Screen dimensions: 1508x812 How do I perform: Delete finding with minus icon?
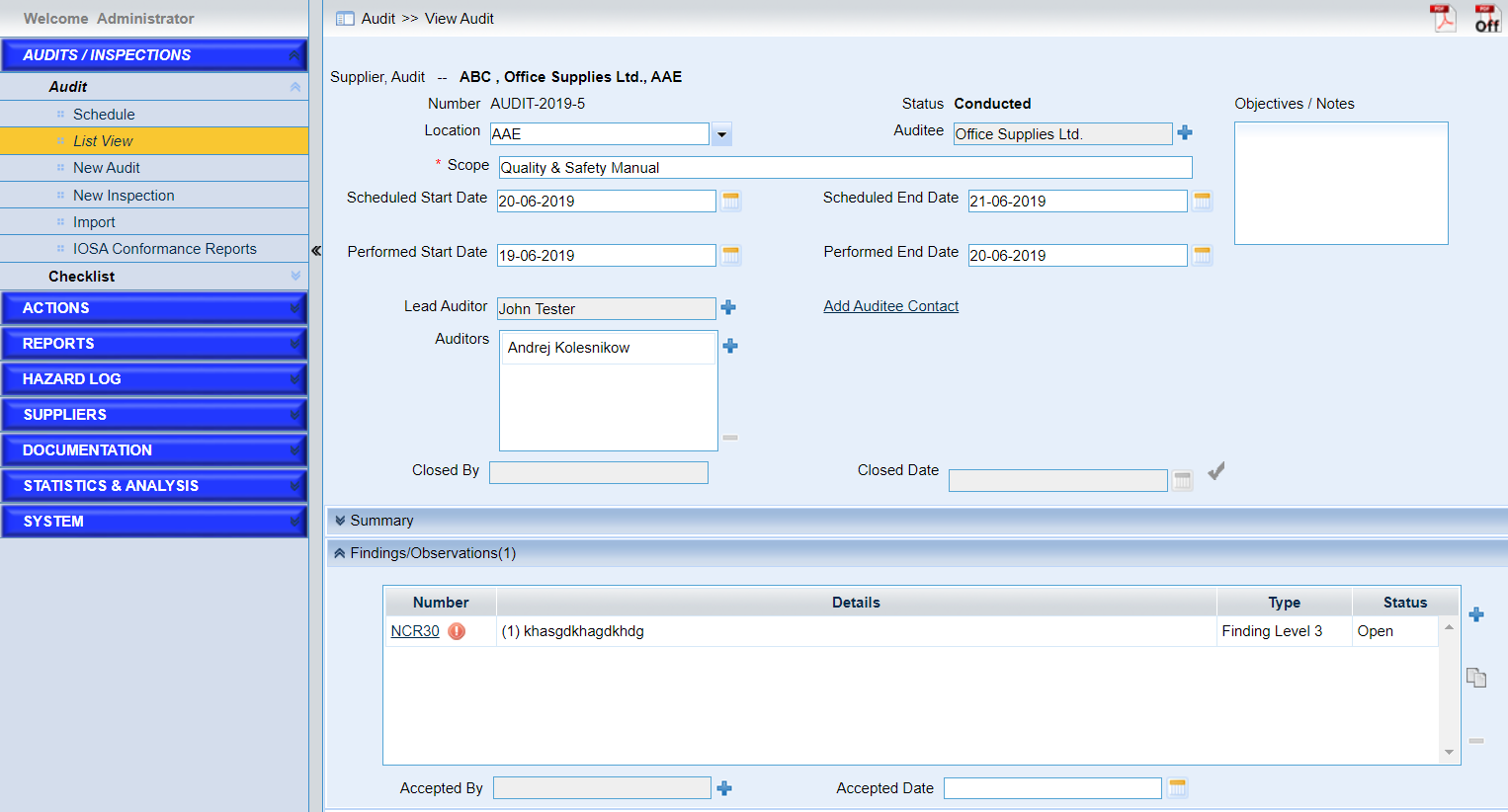(1476, 741)
